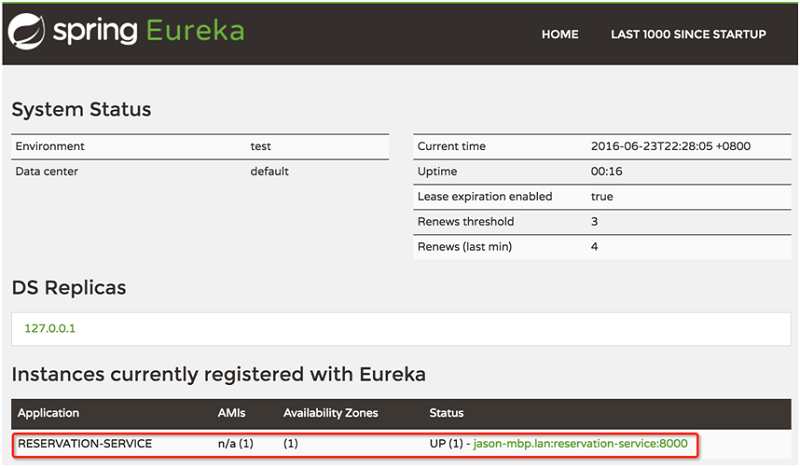Select the RESERVATION-SERVICE application cell
This screenshot has width=800, height=468.
point(85,443)
